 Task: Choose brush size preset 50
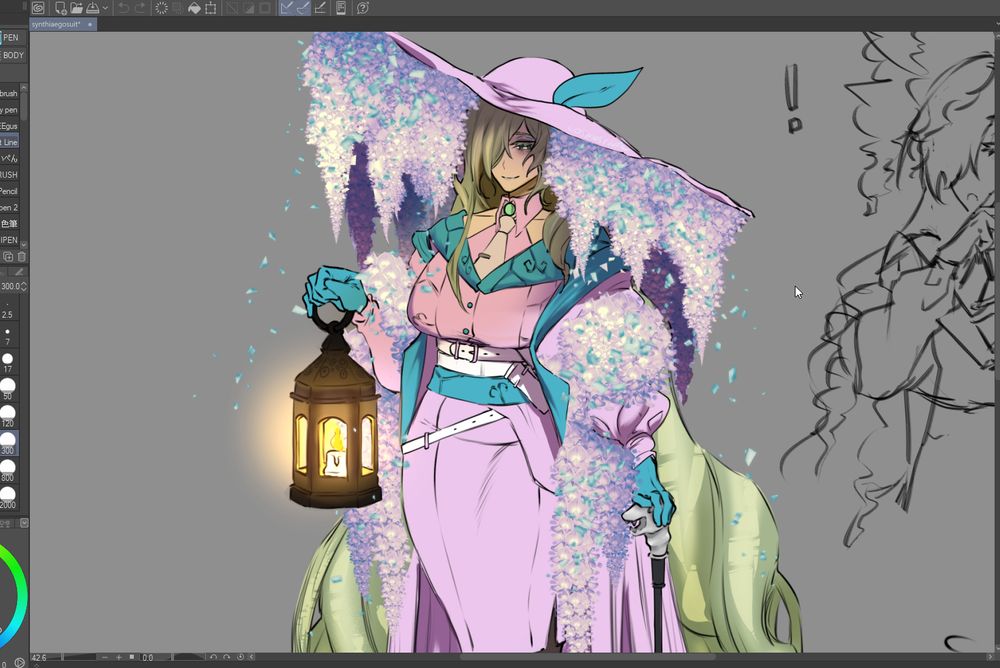(x=8, y=390)
